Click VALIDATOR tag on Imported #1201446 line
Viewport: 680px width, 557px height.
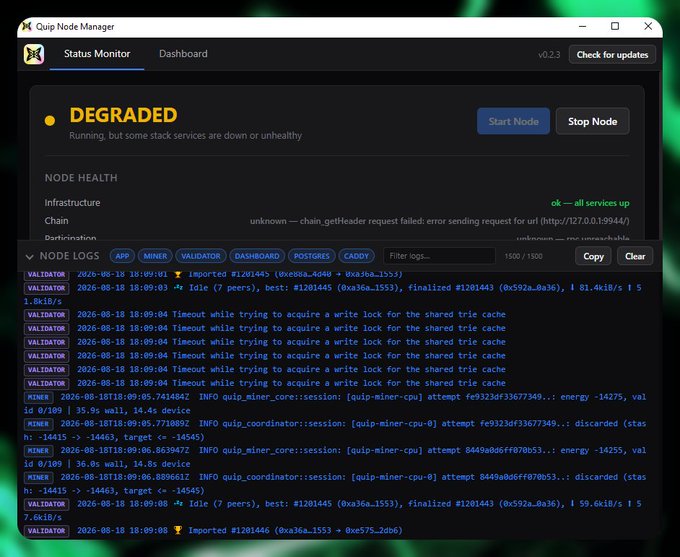point(46,531)
